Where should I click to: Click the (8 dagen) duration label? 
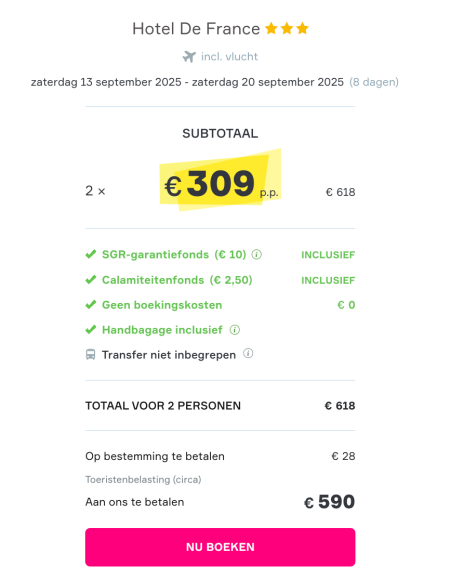[x=374, y=82]
